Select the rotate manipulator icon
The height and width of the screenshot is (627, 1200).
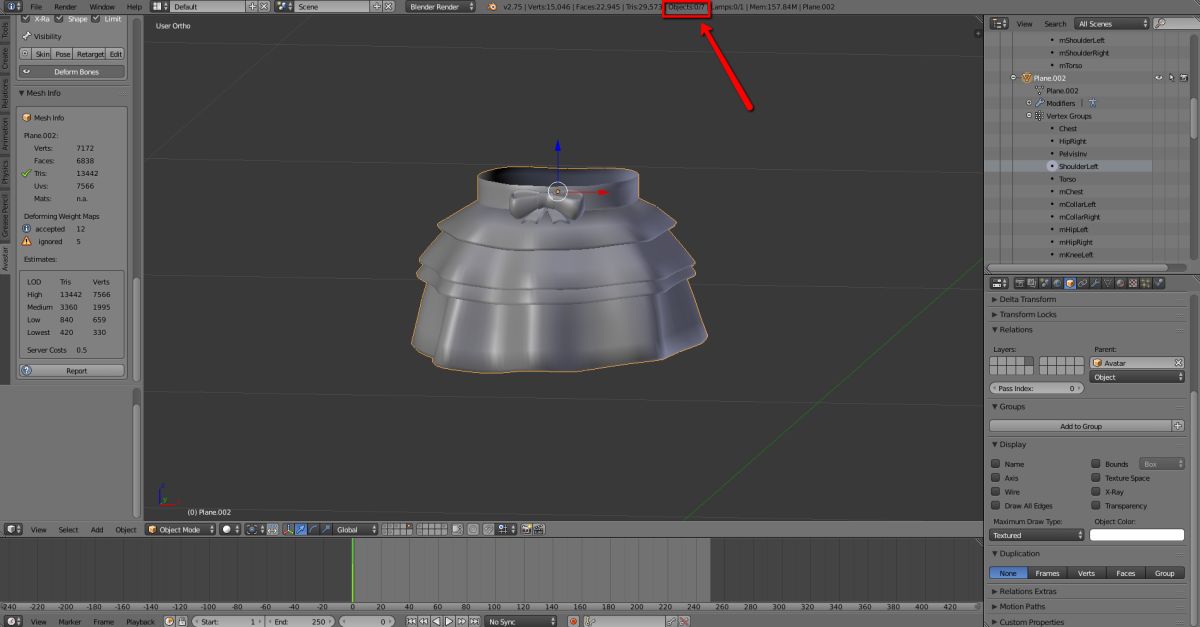pyautogui.click(x=313, y=529)
